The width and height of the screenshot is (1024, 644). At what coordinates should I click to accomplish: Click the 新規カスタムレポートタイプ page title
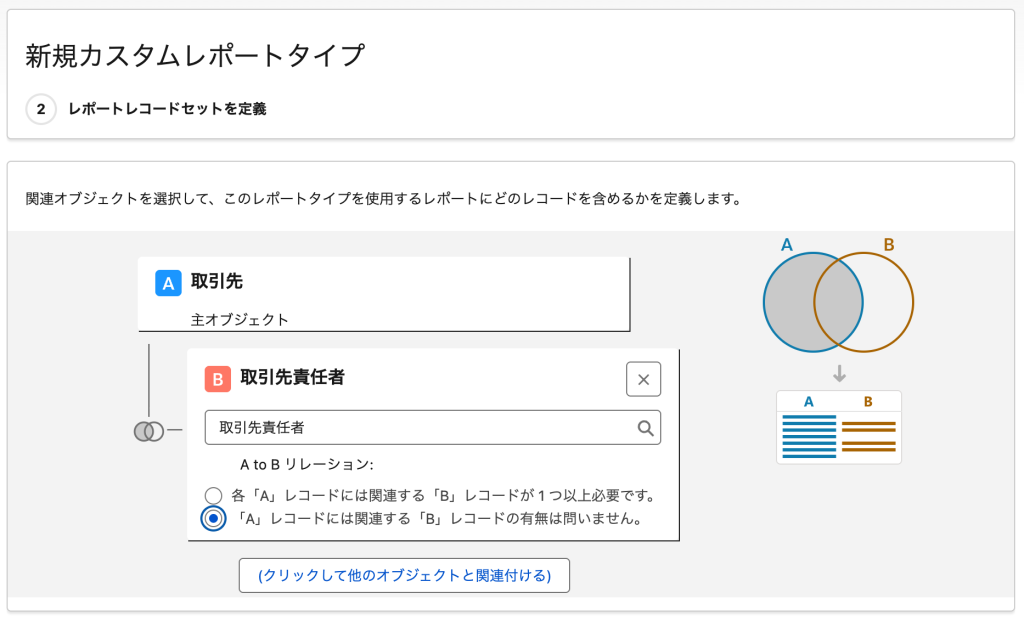[195, 56]
